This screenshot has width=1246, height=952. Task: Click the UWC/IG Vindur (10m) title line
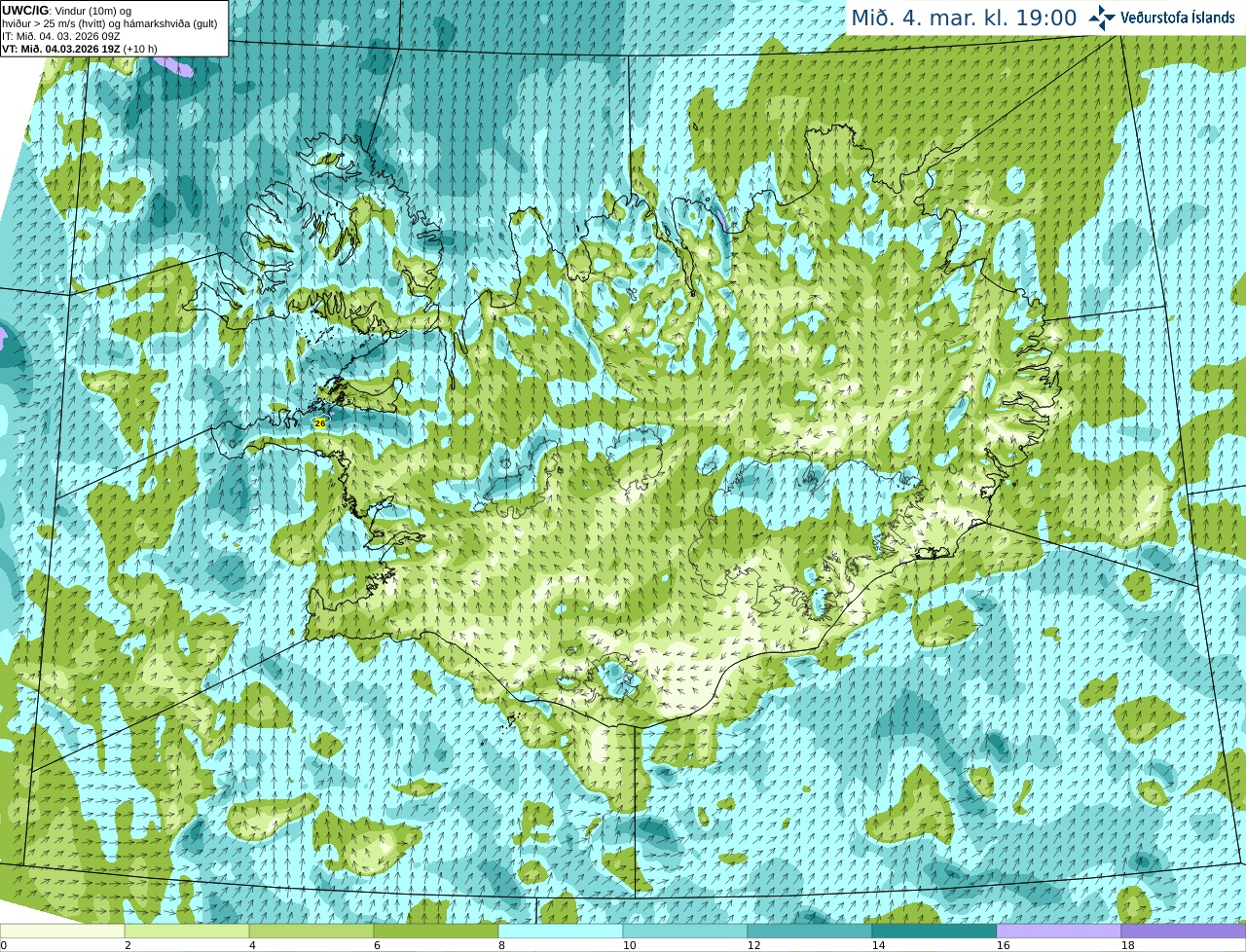pyautogui.click(x=67, y=10)
